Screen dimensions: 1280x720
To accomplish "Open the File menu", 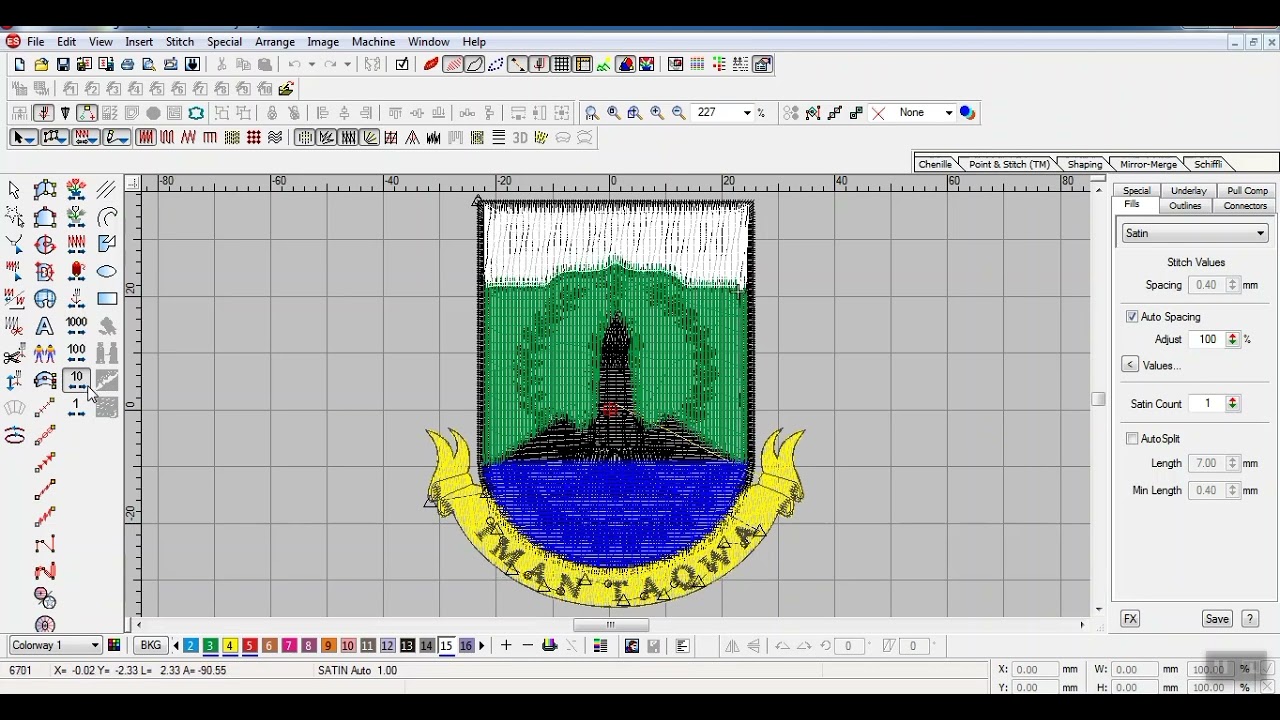I will click(35, 42).
